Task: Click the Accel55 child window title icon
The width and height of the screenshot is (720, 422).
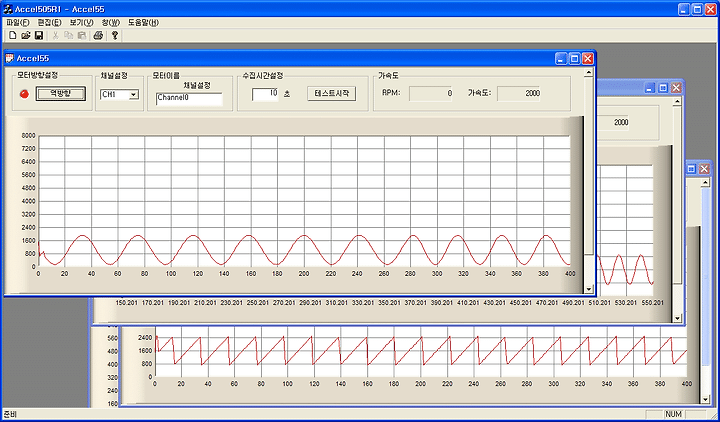Action: point(10,58)
